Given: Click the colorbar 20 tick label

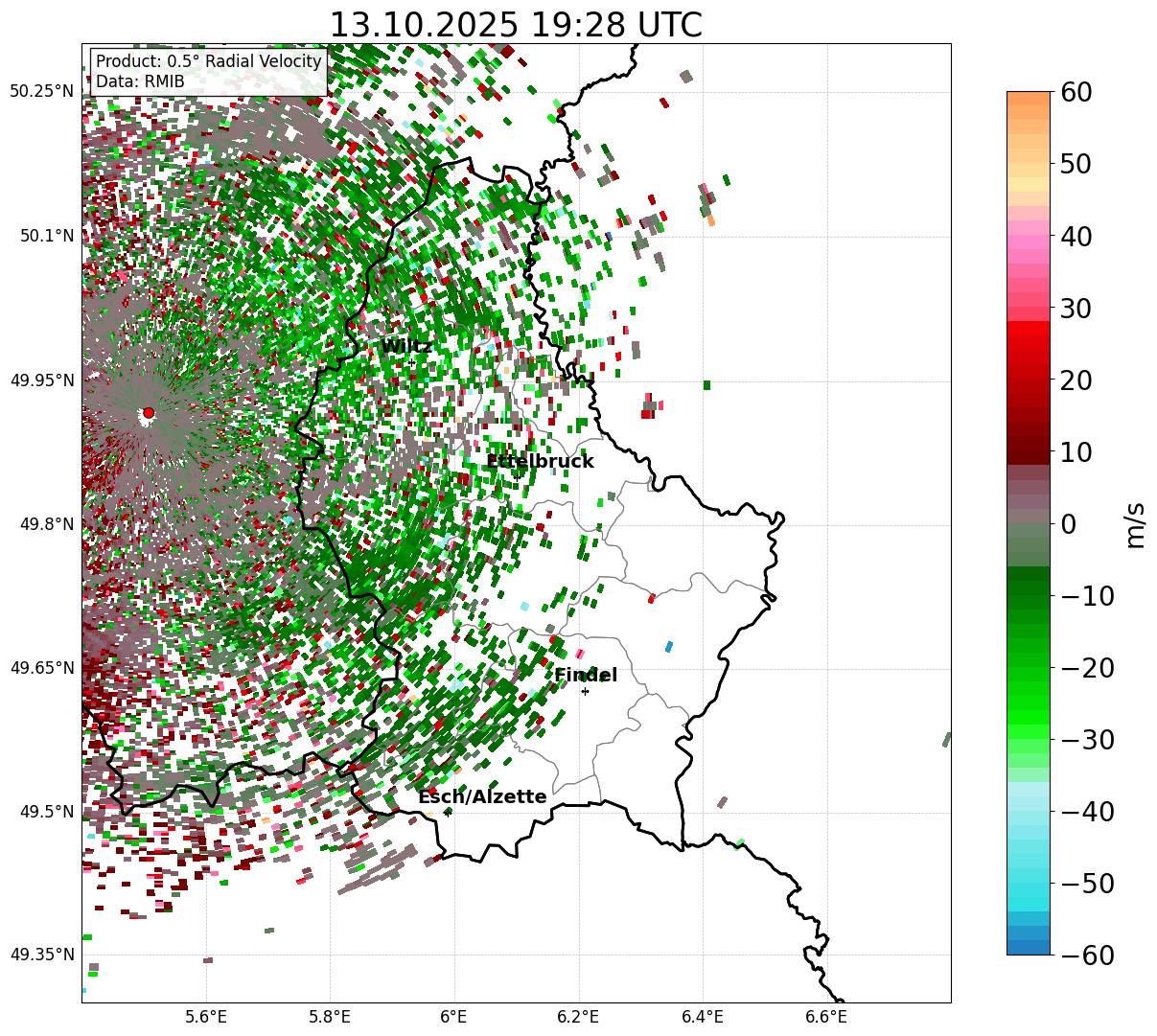Looking at the screenshot, I should click(1076, 380).
